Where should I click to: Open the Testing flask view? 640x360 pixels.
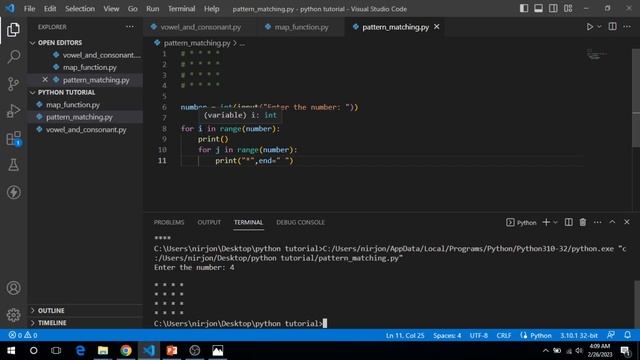(13, 165)
